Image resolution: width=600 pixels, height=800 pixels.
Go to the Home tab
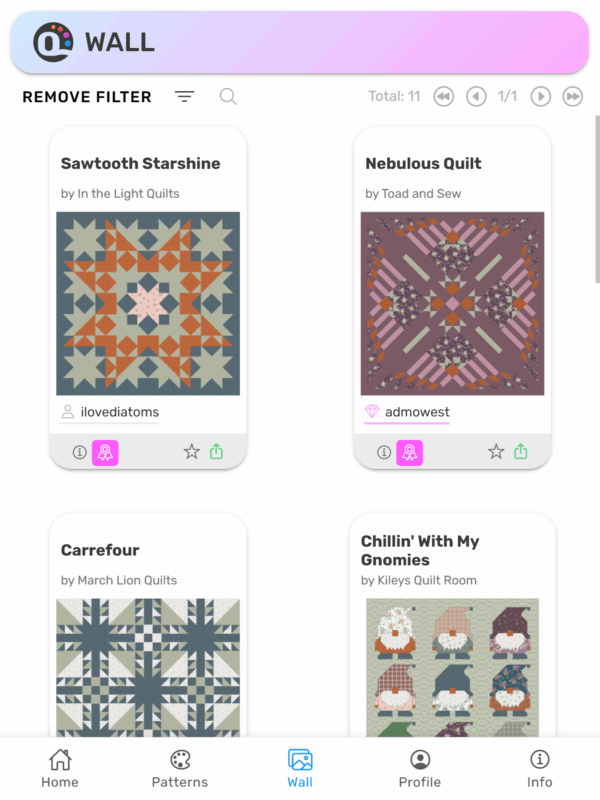click(x=60, y=768)
